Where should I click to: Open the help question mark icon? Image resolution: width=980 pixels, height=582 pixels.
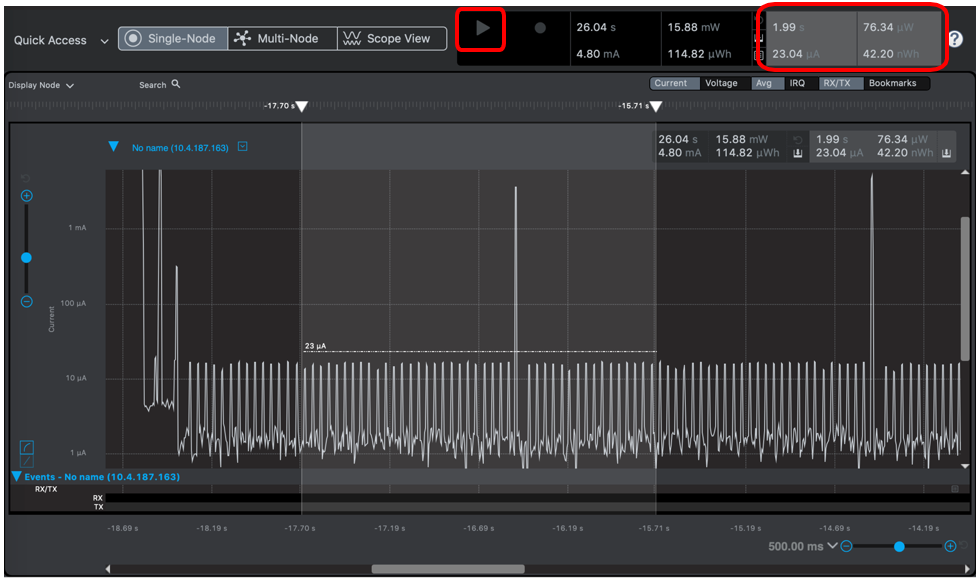pyautogui.click(x=956, y=39)
